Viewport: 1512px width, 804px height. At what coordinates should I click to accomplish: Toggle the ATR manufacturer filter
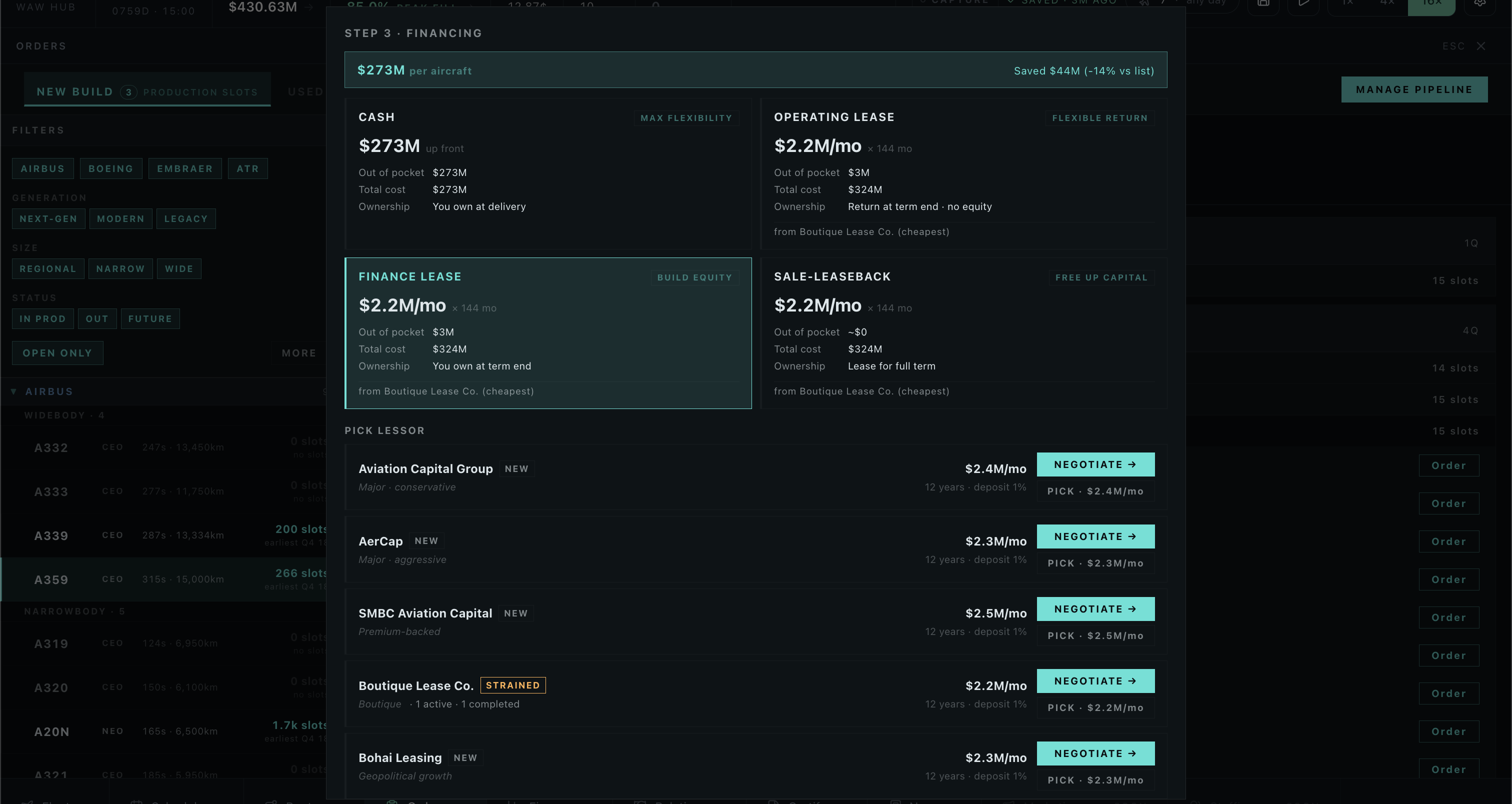[247, 168]
